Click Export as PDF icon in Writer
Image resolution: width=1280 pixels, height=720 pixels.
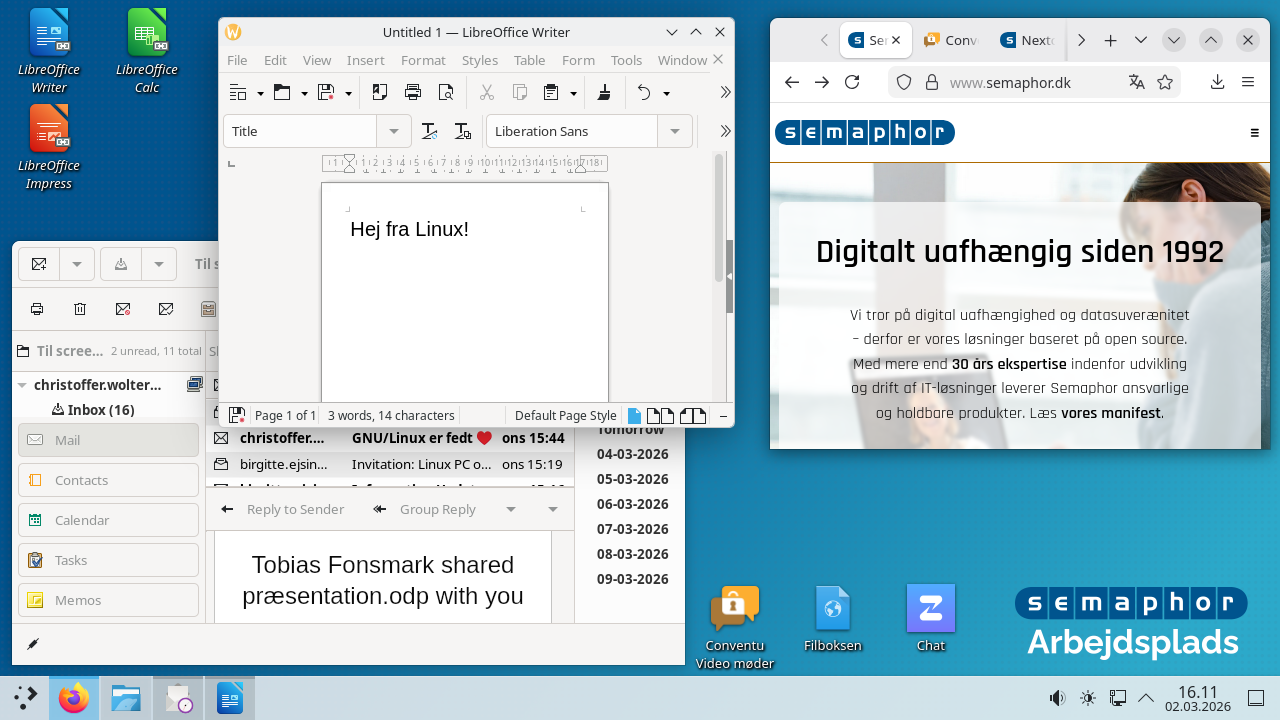point(380,93)
